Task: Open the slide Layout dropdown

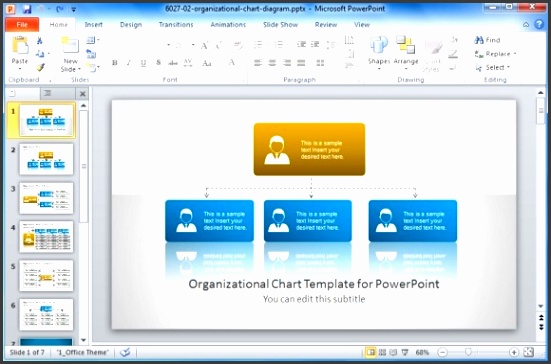Action: click(92, 40)
